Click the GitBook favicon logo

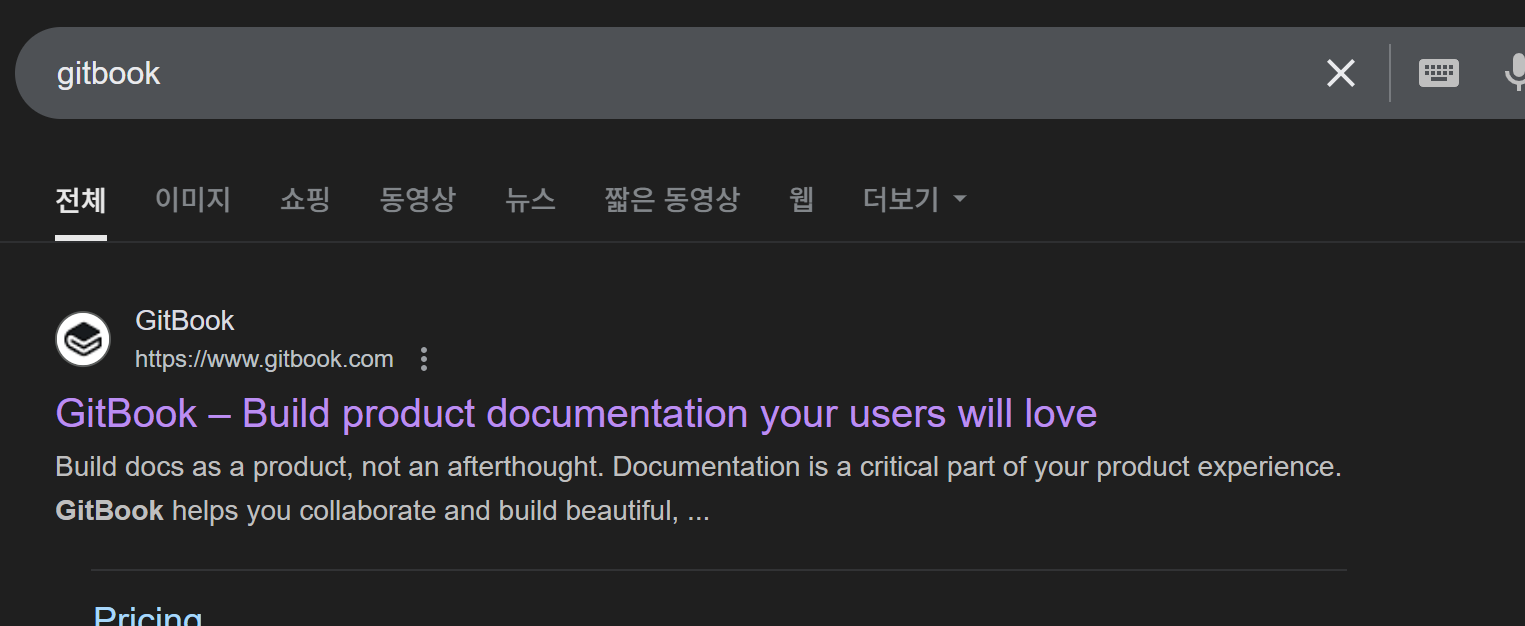[x=83, y=339]
